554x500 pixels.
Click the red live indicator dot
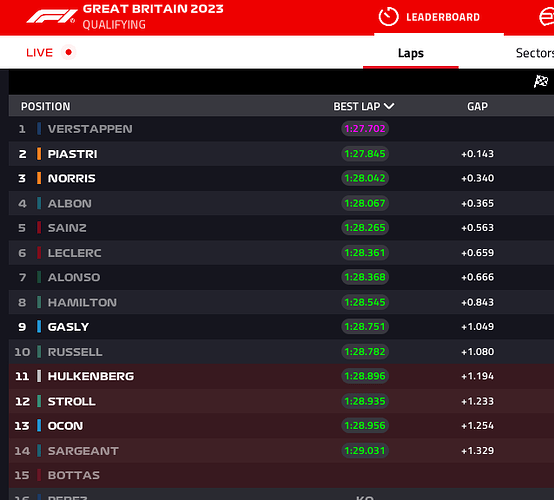pos(69,52)
